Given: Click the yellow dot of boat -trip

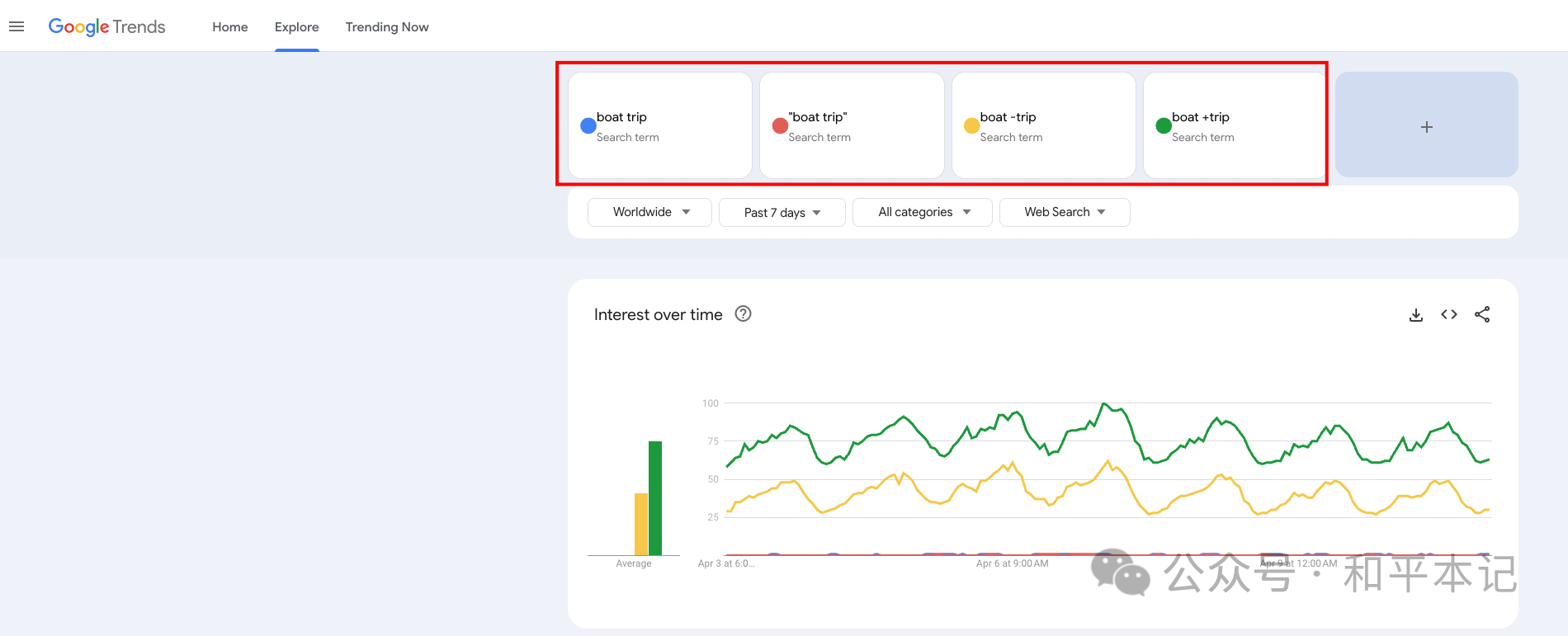Looking at the screenshot, I should 972,125.
